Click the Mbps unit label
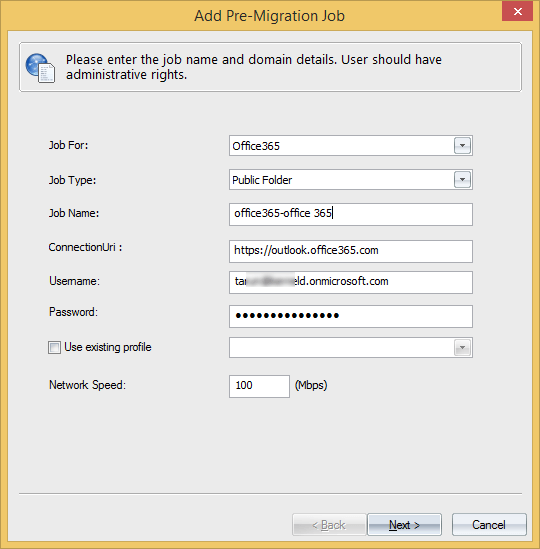 pyautogui.click(x=311, y=385)
